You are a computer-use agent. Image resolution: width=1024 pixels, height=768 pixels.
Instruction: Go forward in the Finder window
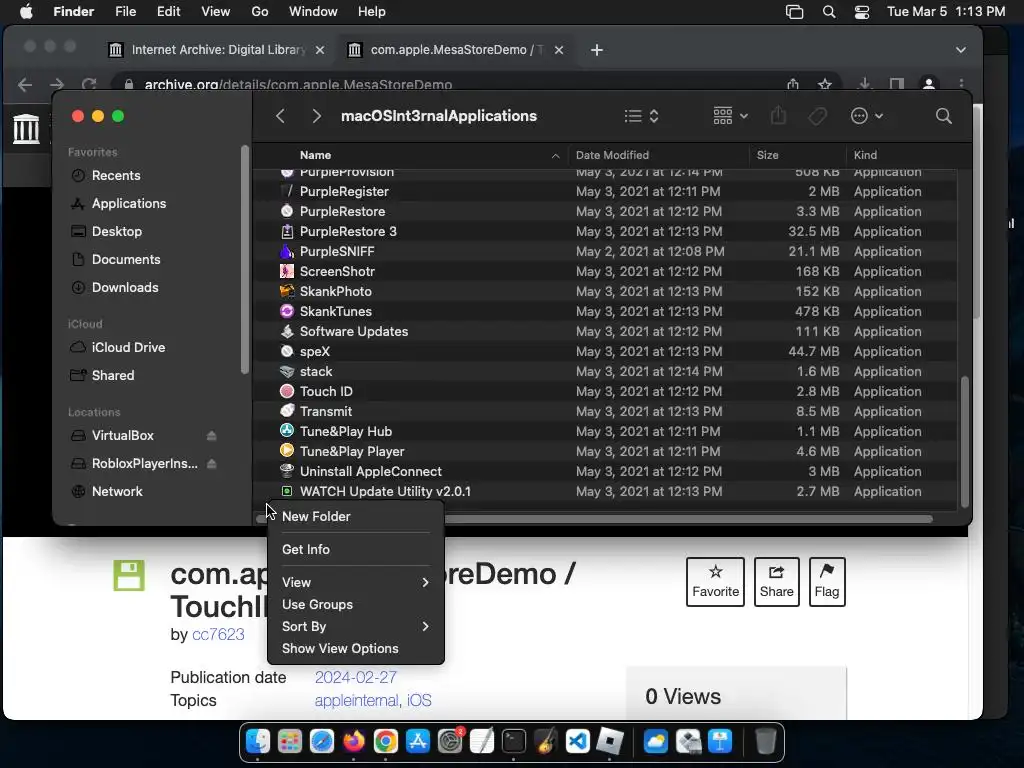[317, 116]
